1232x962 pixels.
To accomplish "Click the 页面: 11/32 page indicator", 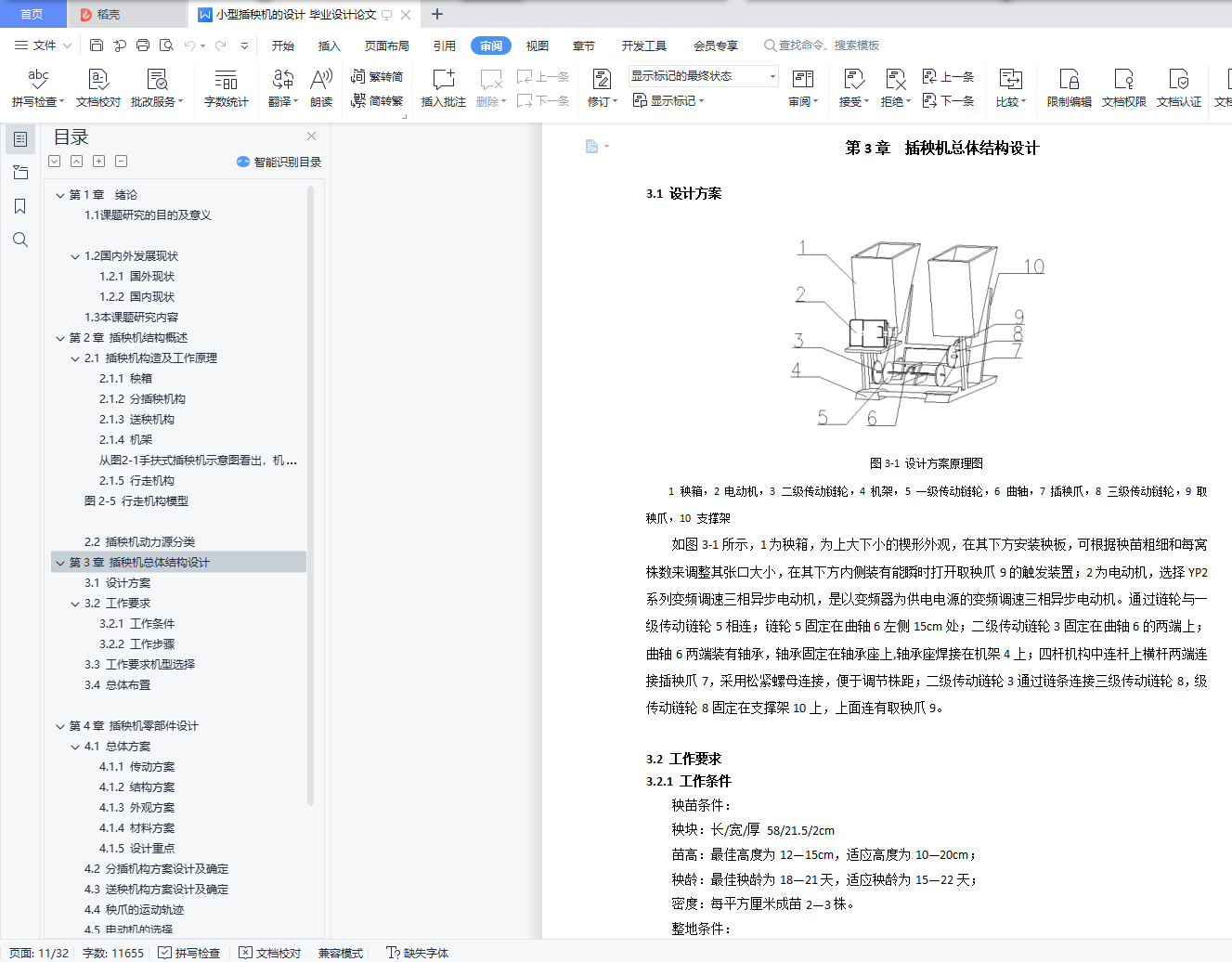I will [39, 953].
